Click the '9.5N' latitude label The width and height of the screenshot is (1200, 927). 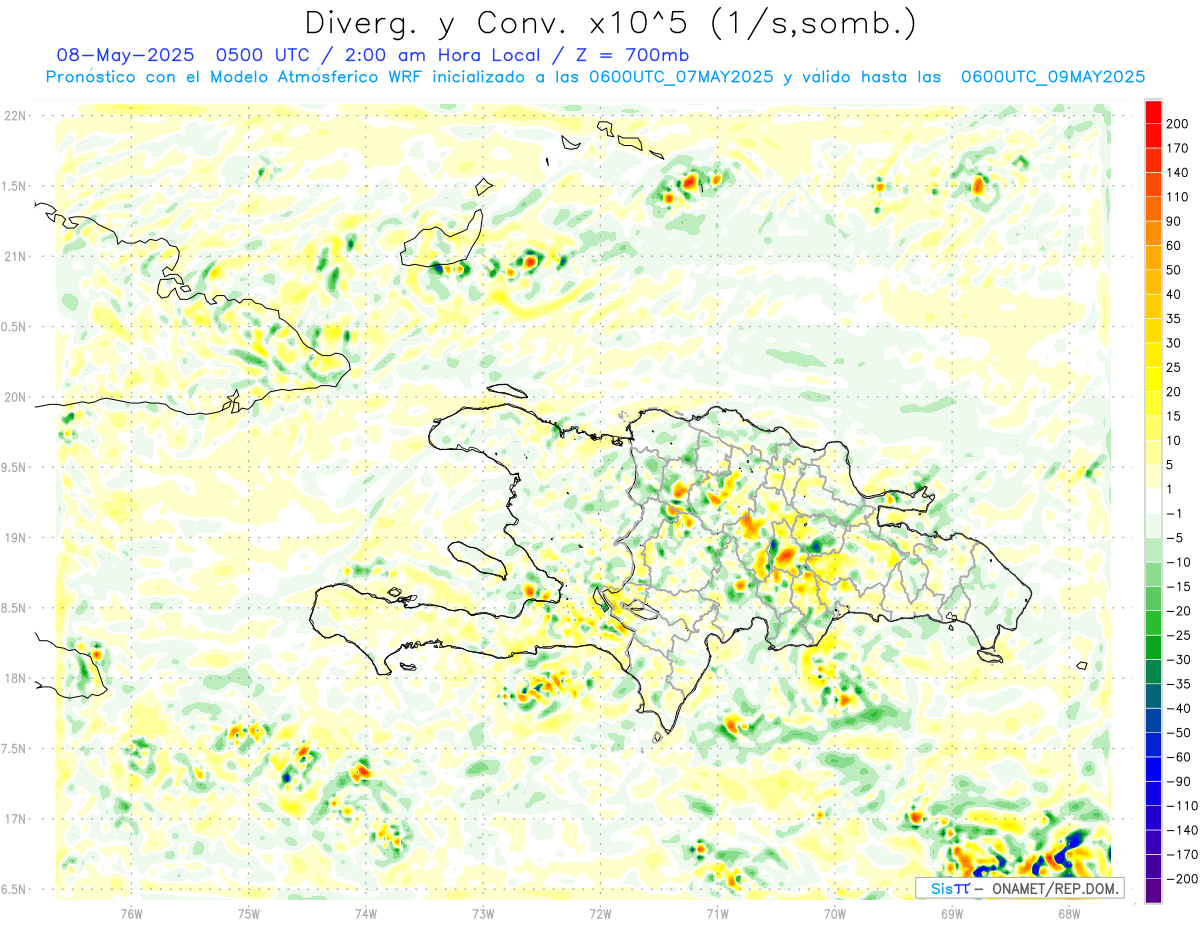14,467
